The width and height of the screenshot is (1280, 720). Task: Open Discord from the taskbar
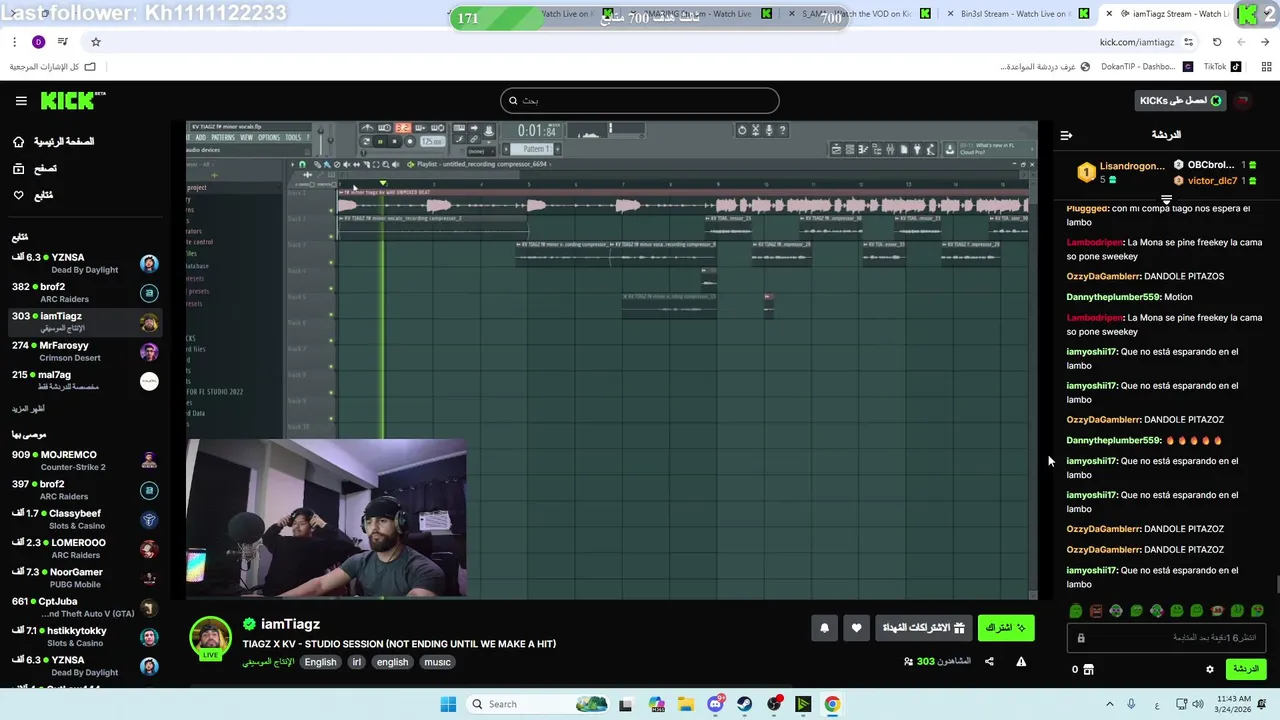pyautogui.click(x=716, y=704)
